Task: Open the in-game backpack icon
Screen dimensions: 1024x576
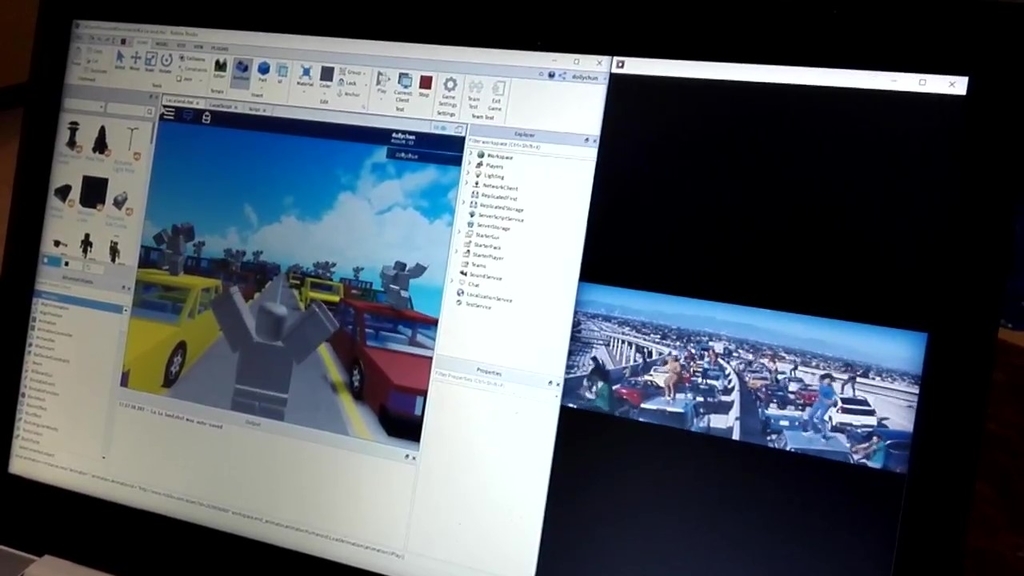Action: pyautogui.click(x=206, y=118)
